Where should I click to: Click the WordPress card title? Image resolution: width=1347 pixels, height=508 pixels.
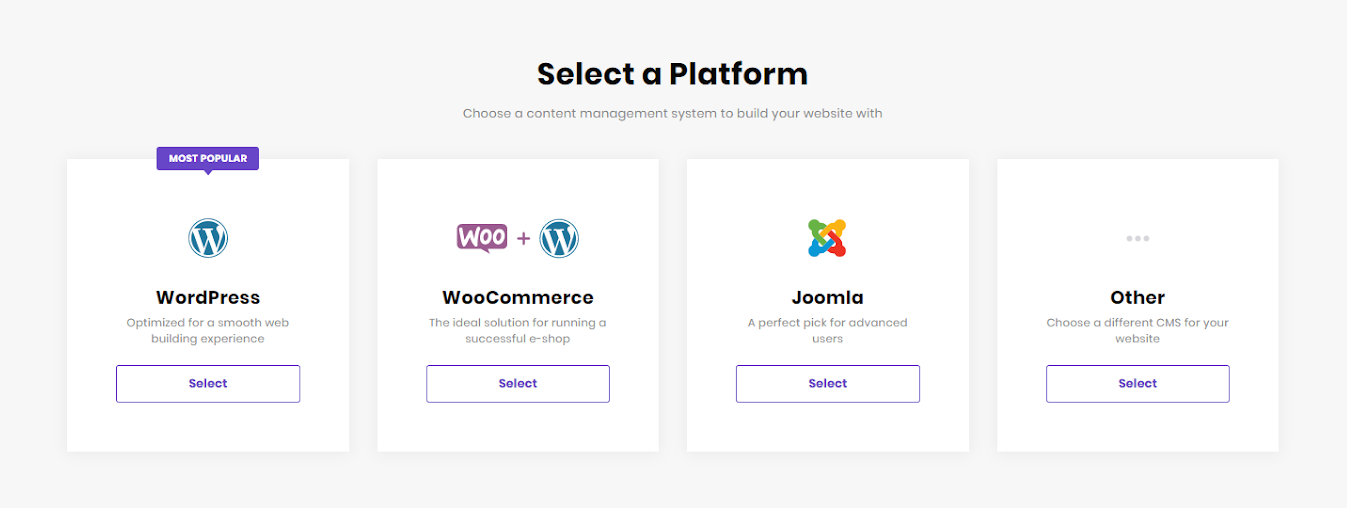pos(208,297)
